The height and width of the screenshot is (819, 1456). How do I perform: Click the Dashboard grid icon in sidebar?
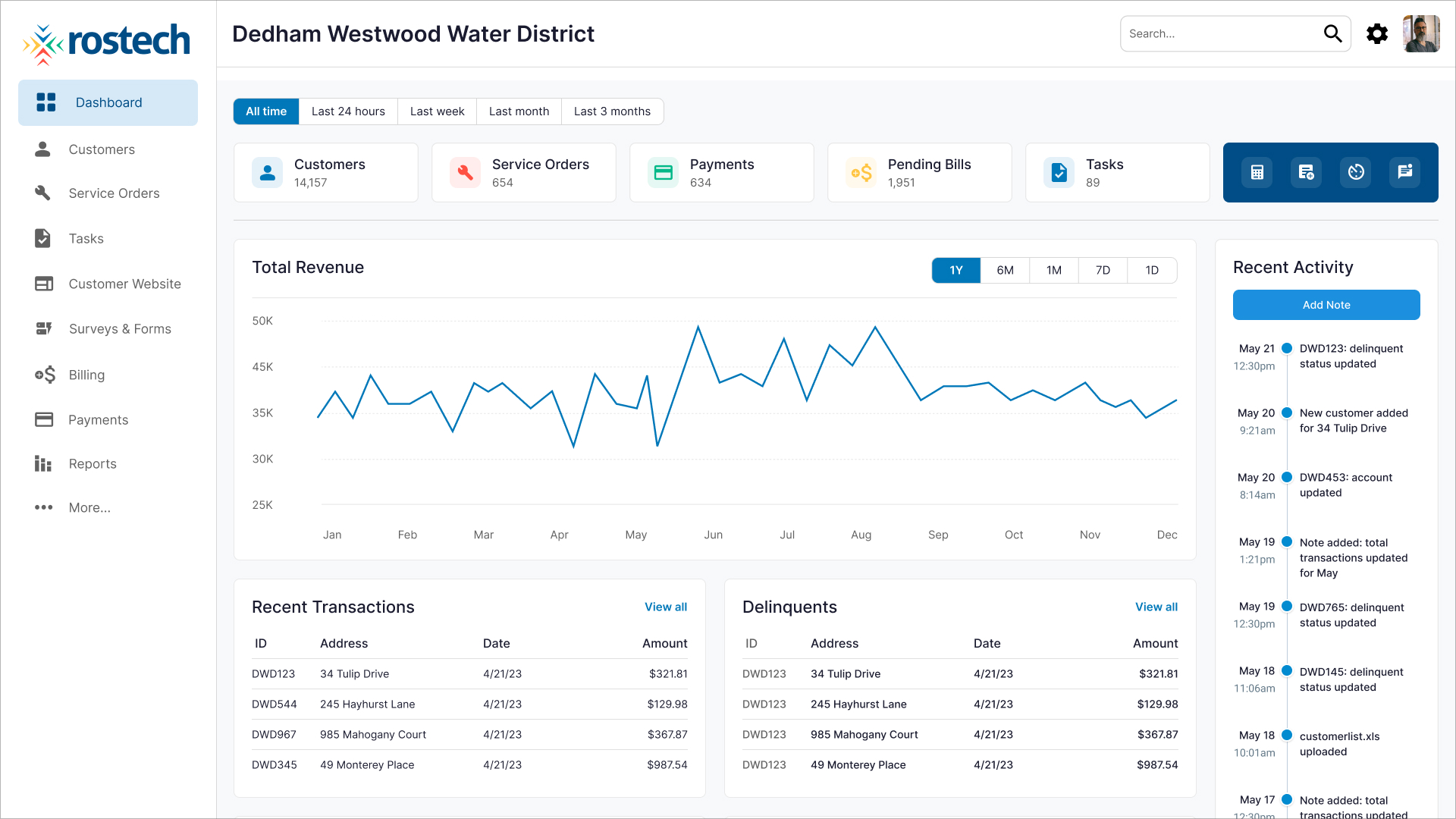46,102
